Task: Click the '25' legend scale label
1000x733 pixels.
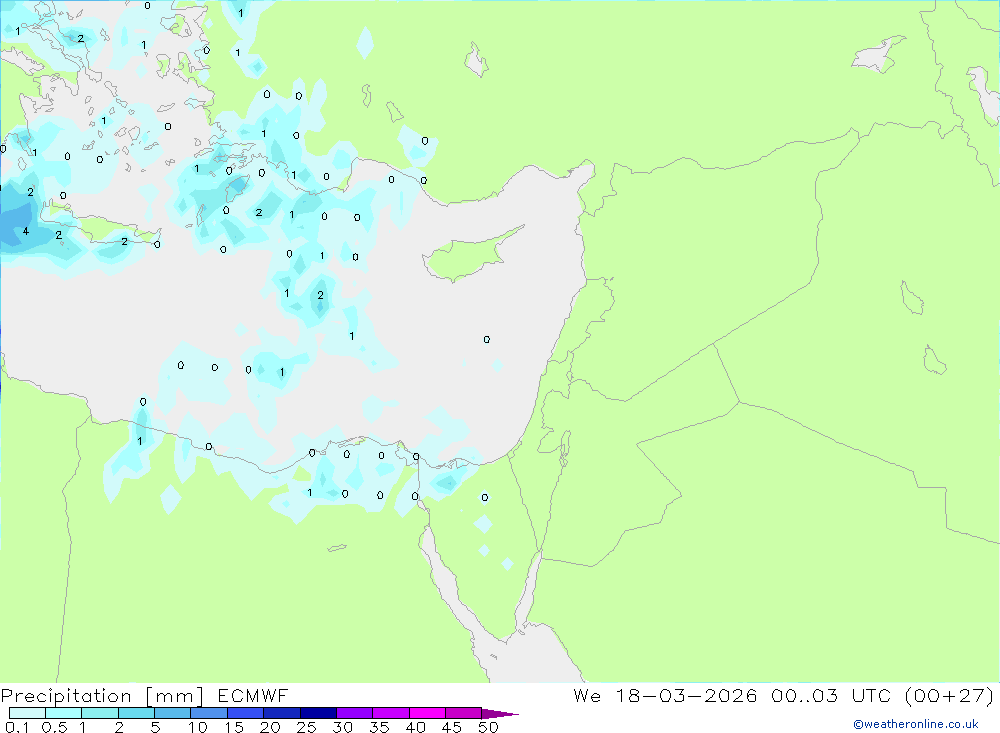Action: [x=307, y=727]
